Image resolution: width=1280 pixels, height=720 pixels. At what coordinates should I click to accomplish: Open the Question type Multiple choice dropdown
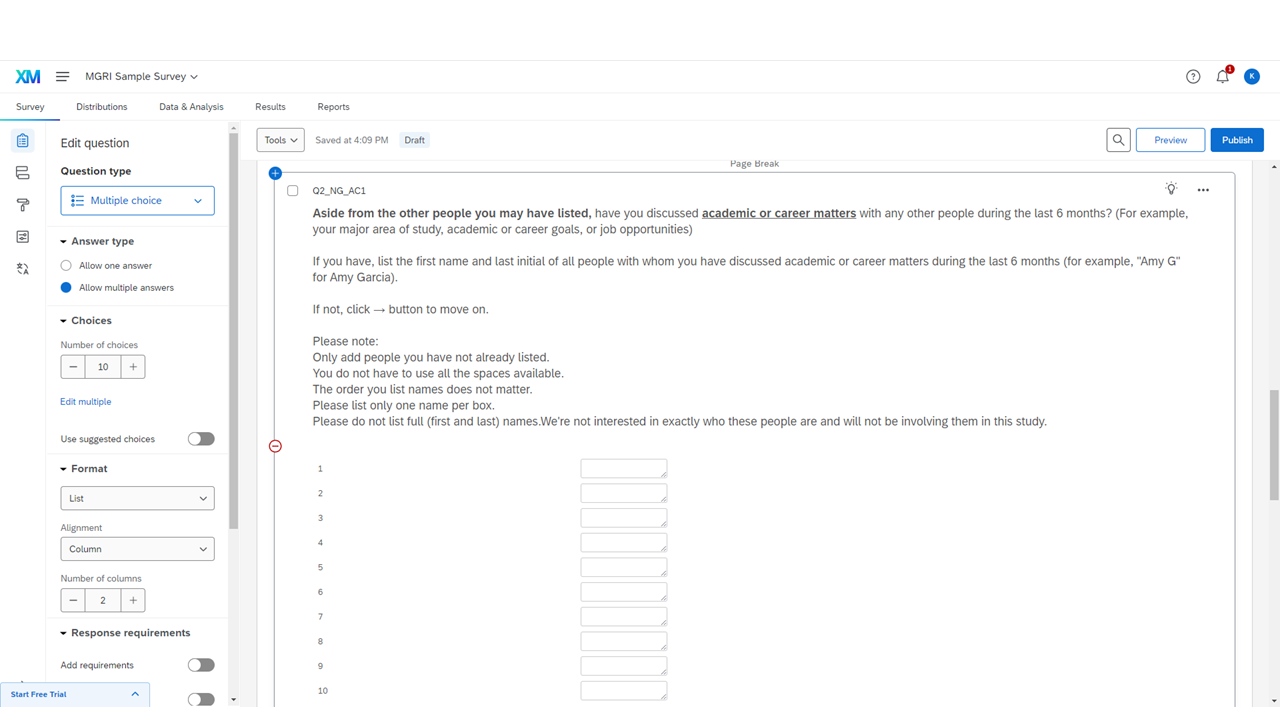tap(137, 201)
